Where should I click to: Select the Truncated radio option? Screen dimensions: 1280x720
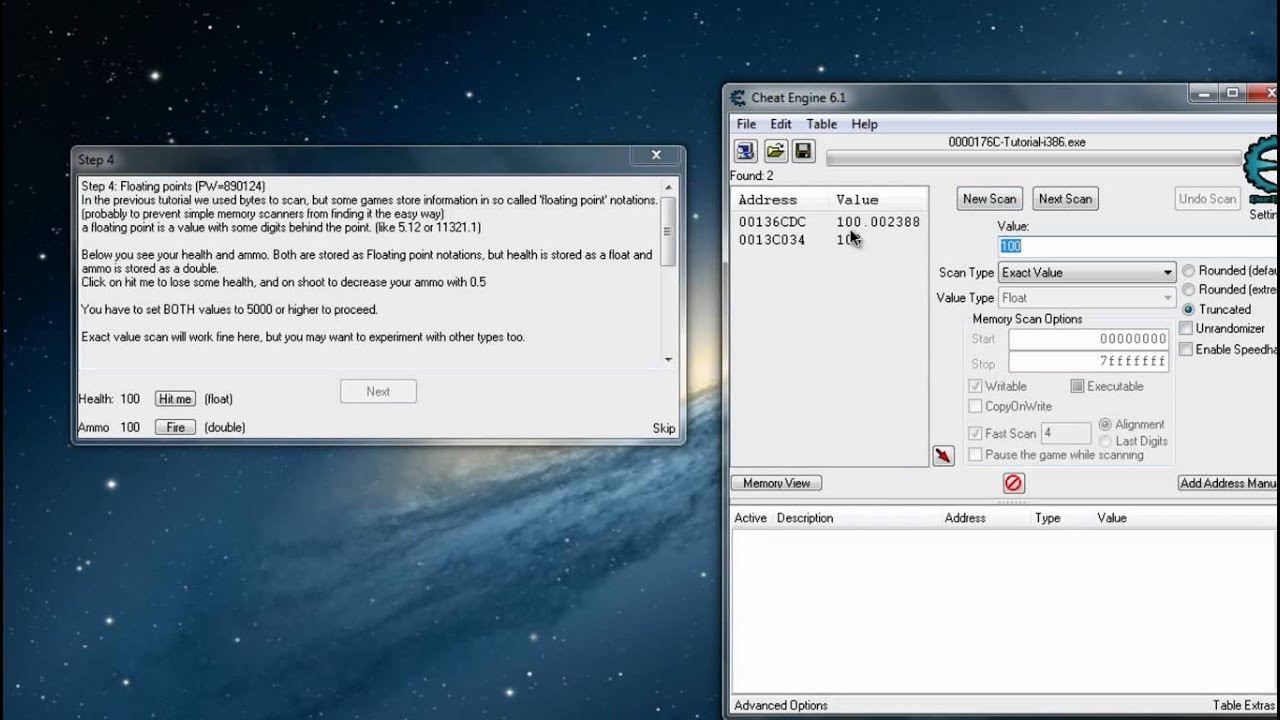click(x=1189, y=309)
